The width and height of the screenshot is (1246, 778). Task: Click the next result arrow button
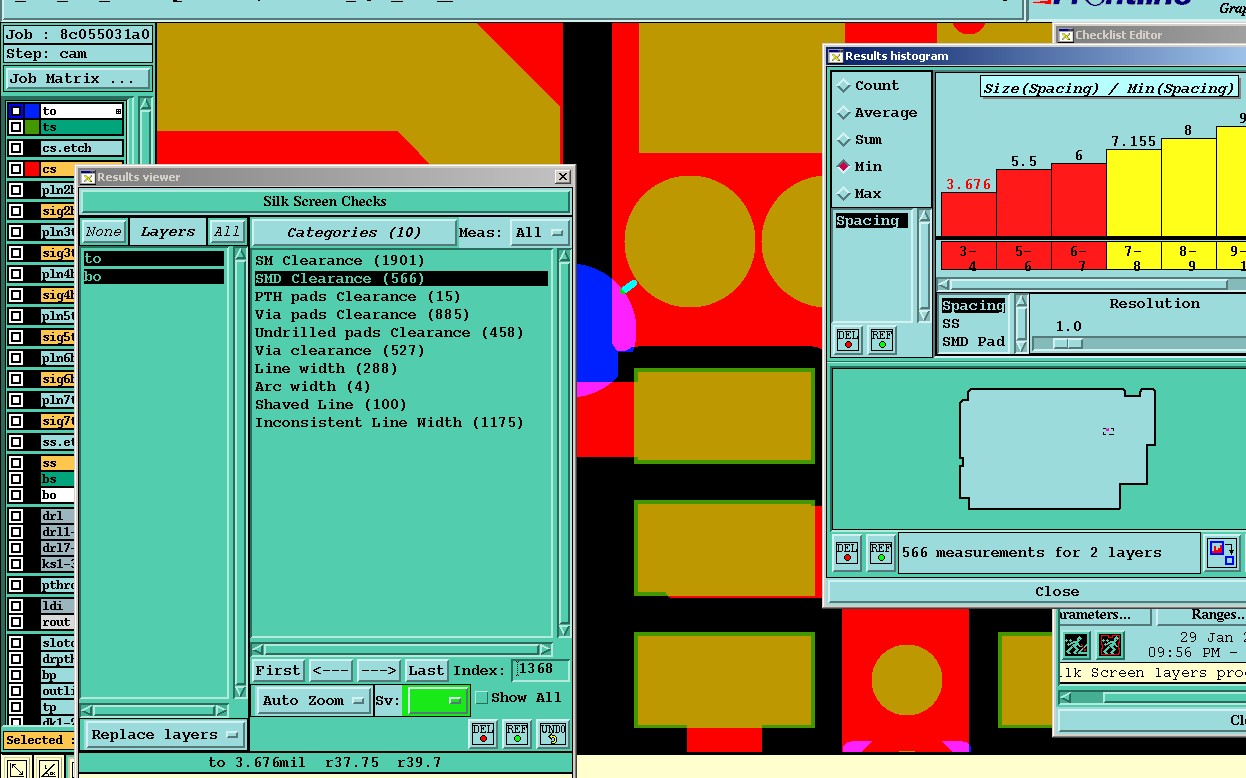pos(378,671)
